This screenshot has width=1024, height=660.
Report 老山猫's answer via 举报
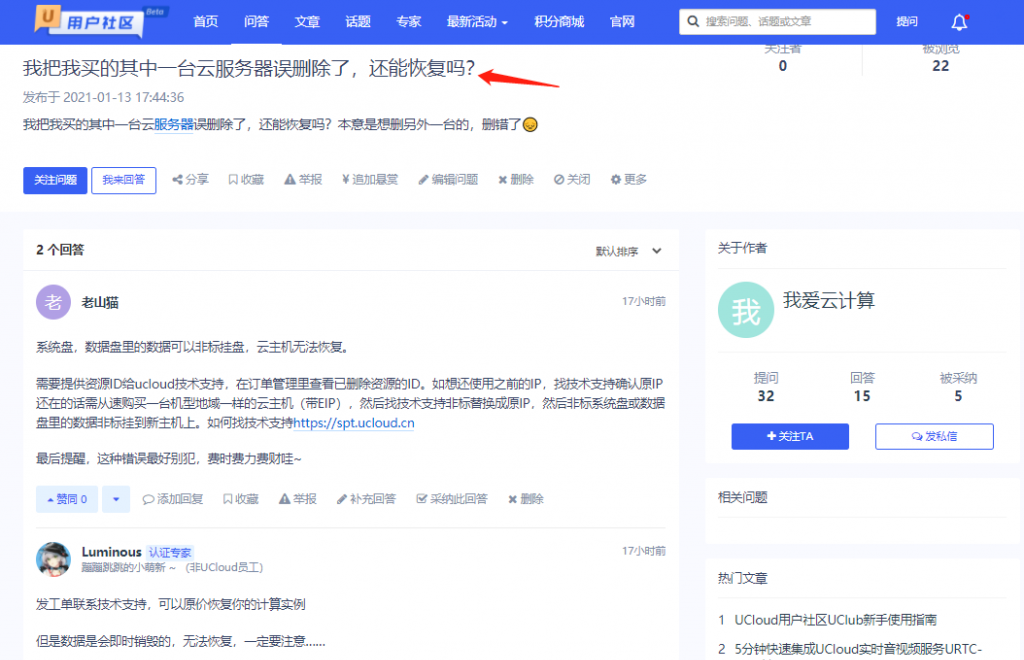pos(298,499)
